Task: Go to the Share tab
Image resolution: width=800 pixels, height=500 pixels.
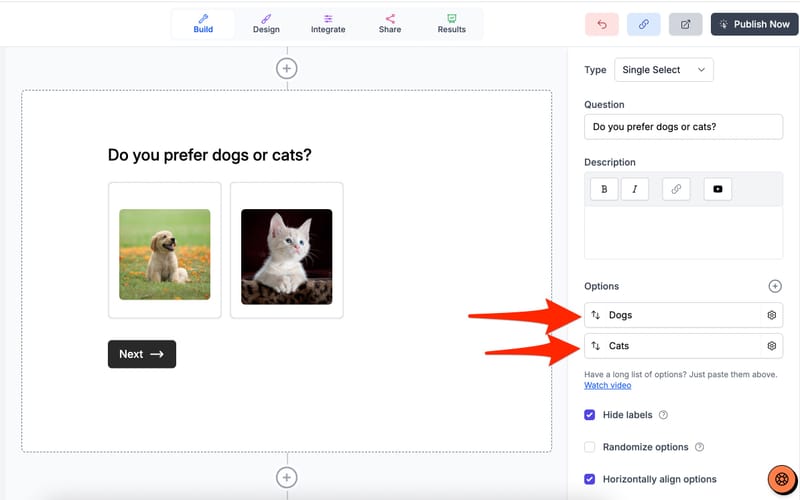Action: (x=390, y=24)
